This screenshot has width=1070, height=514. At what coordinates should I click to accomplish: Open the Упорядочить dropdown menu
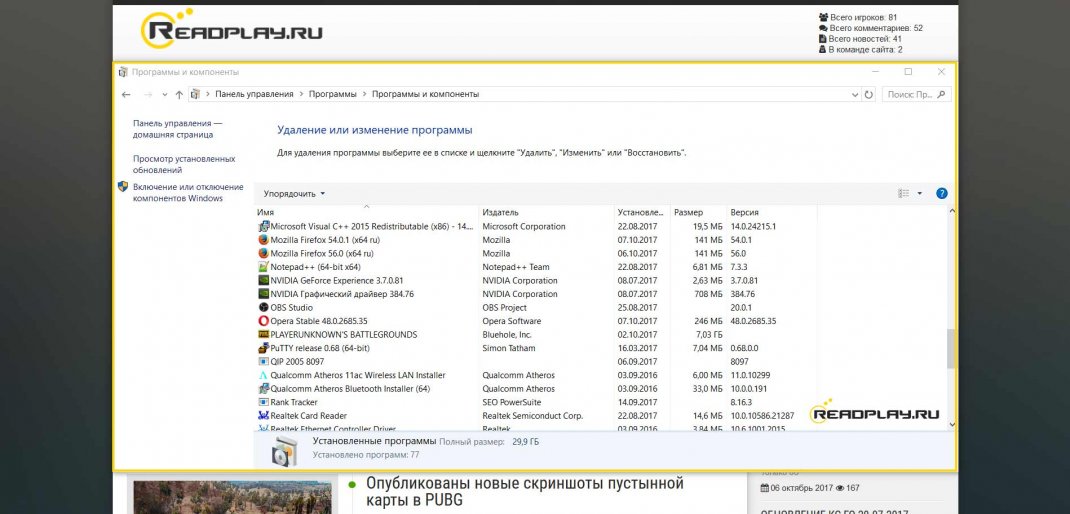[294, 194]
